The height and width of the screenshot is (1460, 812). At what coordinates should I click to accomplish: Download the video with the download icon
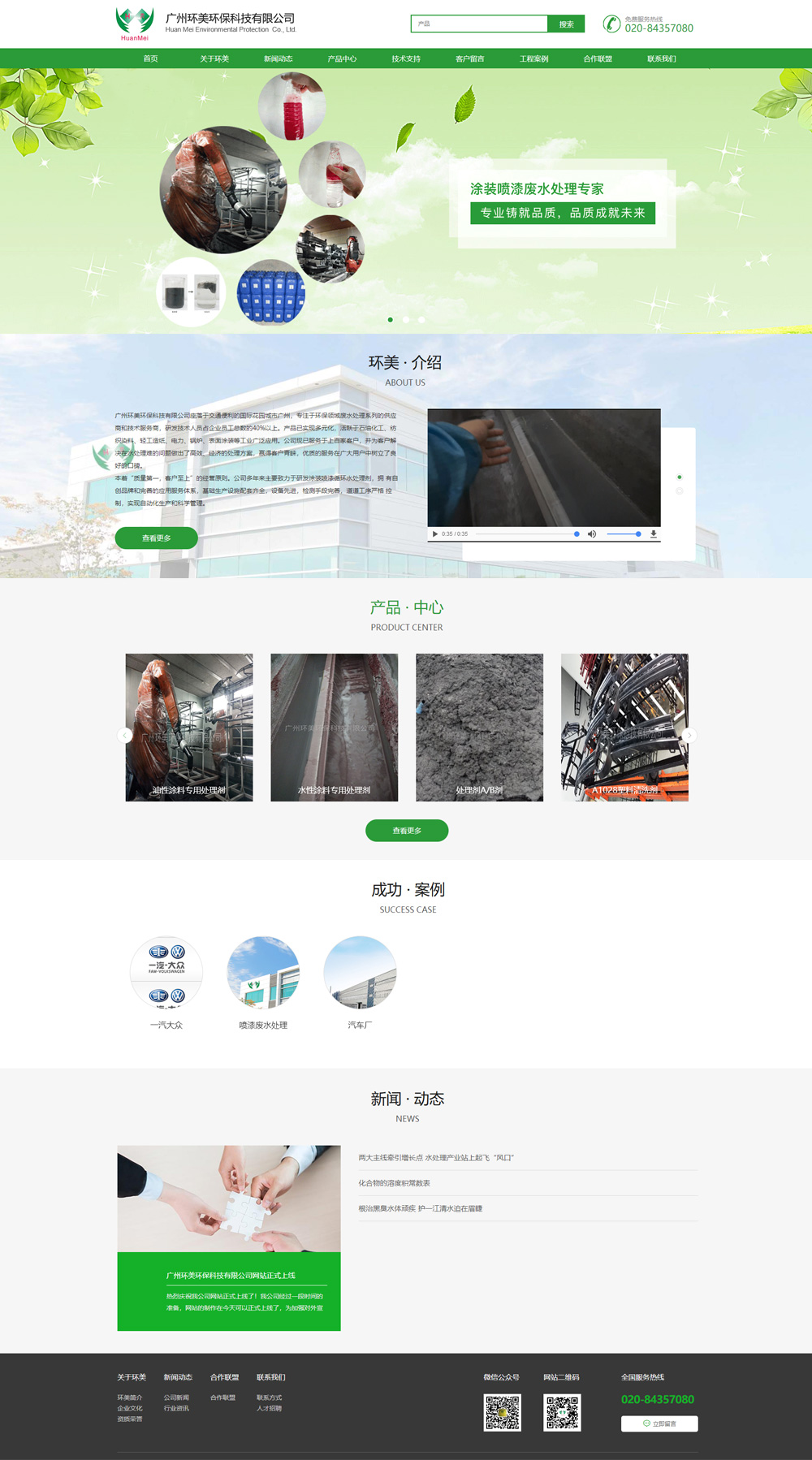point(654,534)
